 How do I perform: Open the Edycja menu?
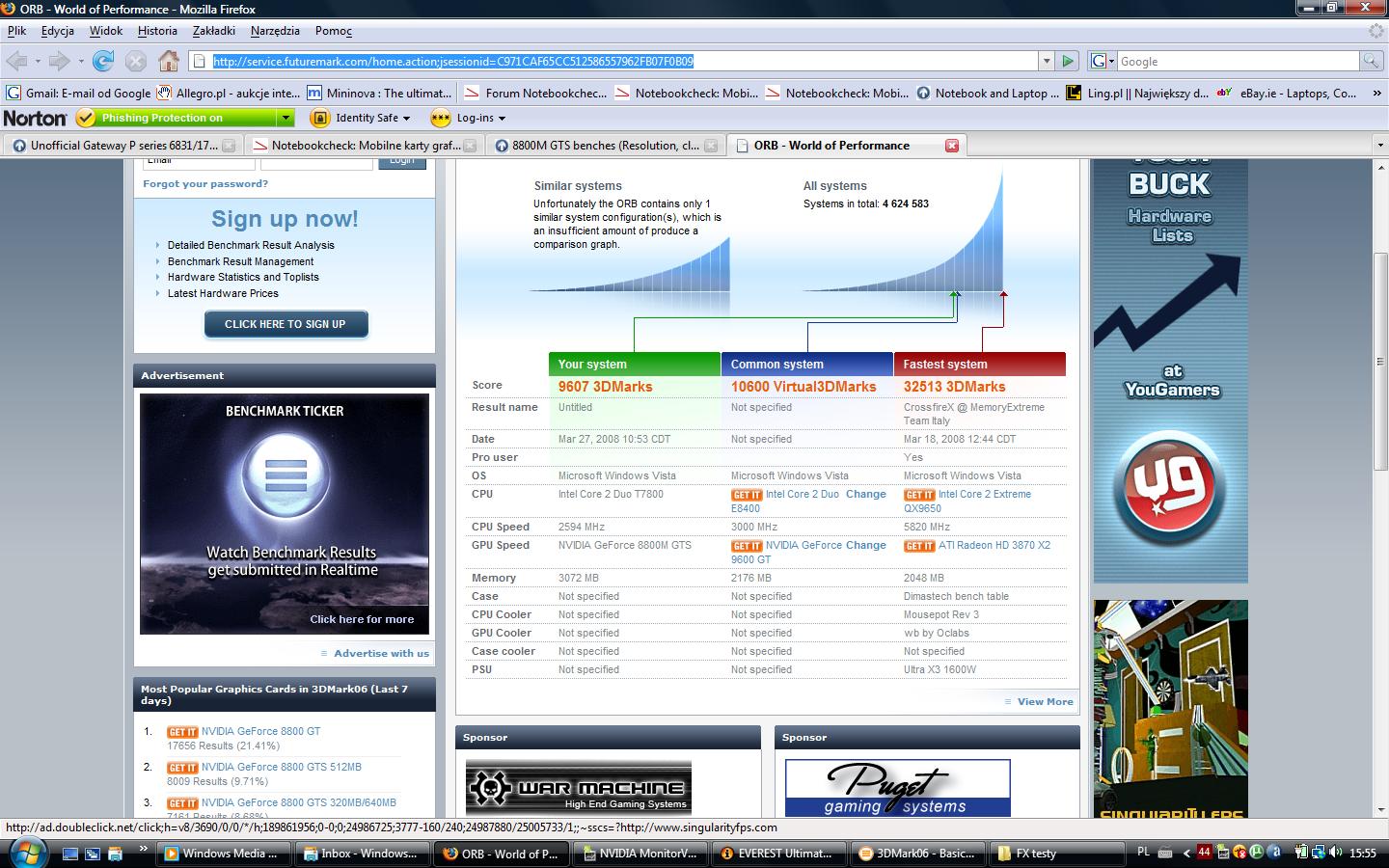(58, 31)
